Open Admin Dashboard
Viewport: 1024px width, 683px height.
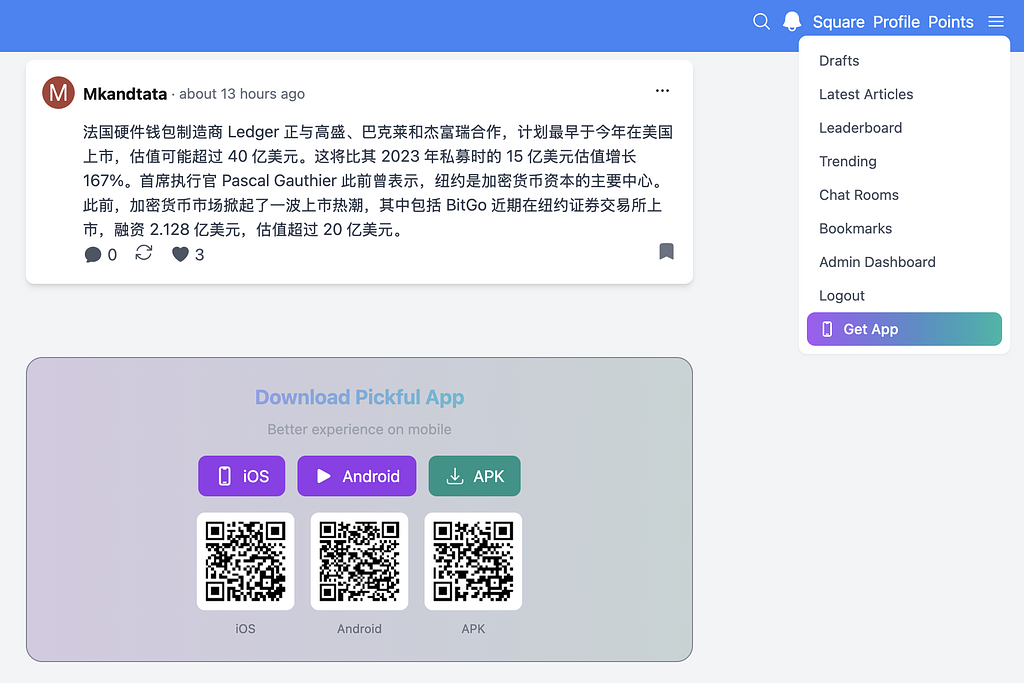click(877, 262)
